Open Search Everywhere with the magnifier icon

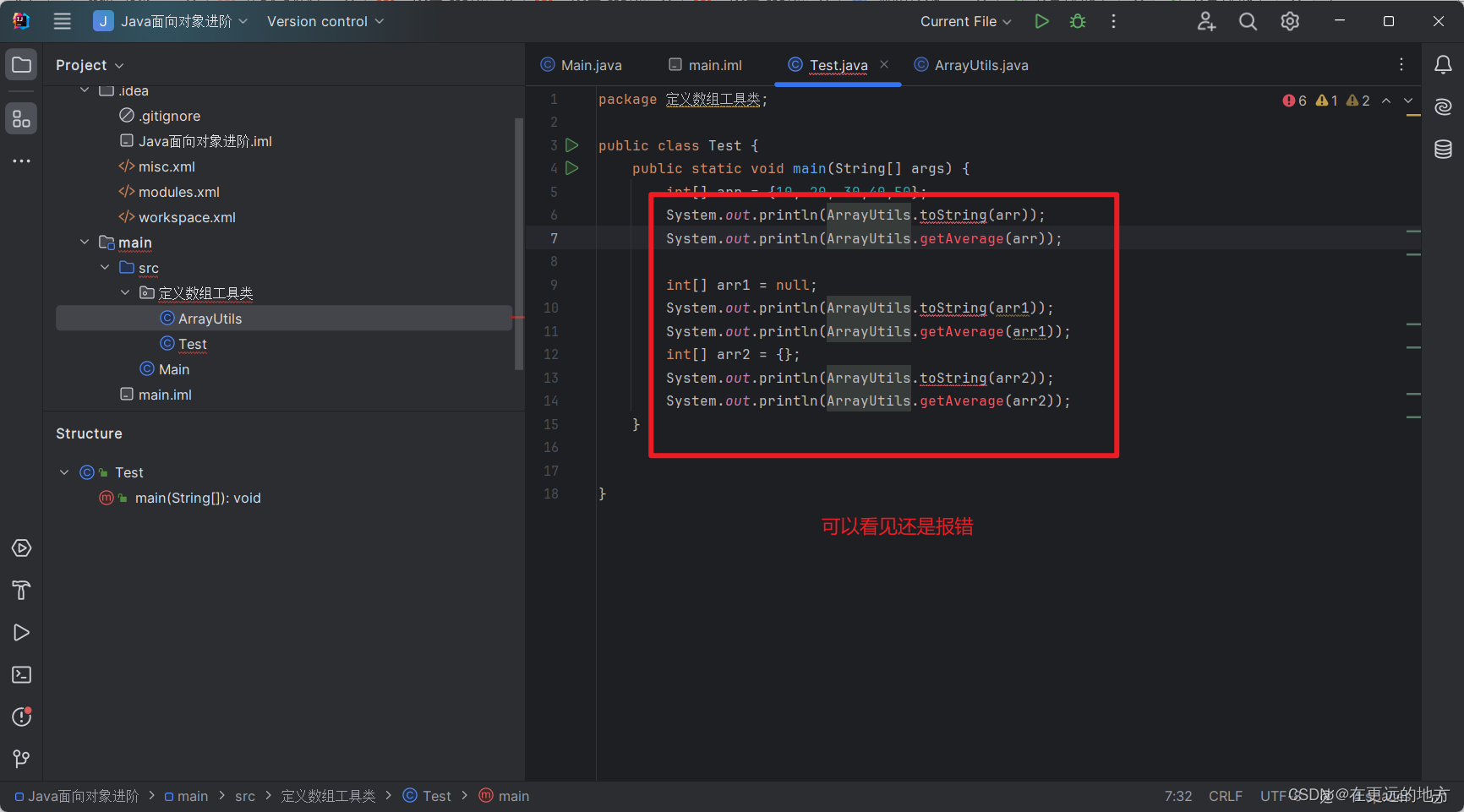pyautogui.click(x=1248, y=21)
